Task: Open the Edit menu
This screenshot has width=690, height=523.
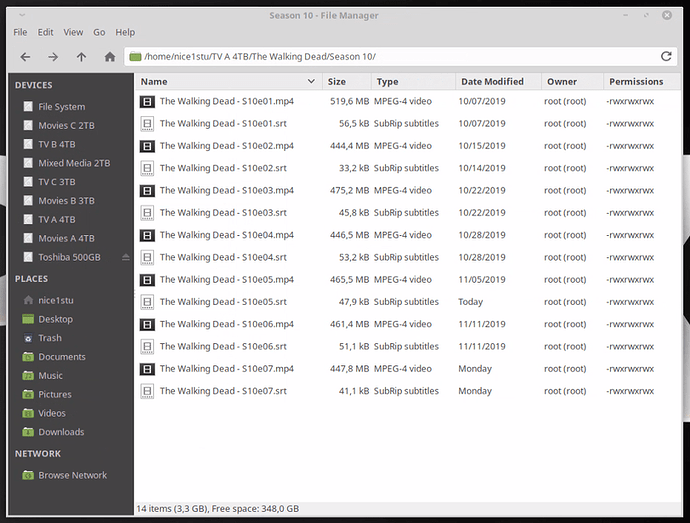Action: pyautogui.click(x=45, y=32)
